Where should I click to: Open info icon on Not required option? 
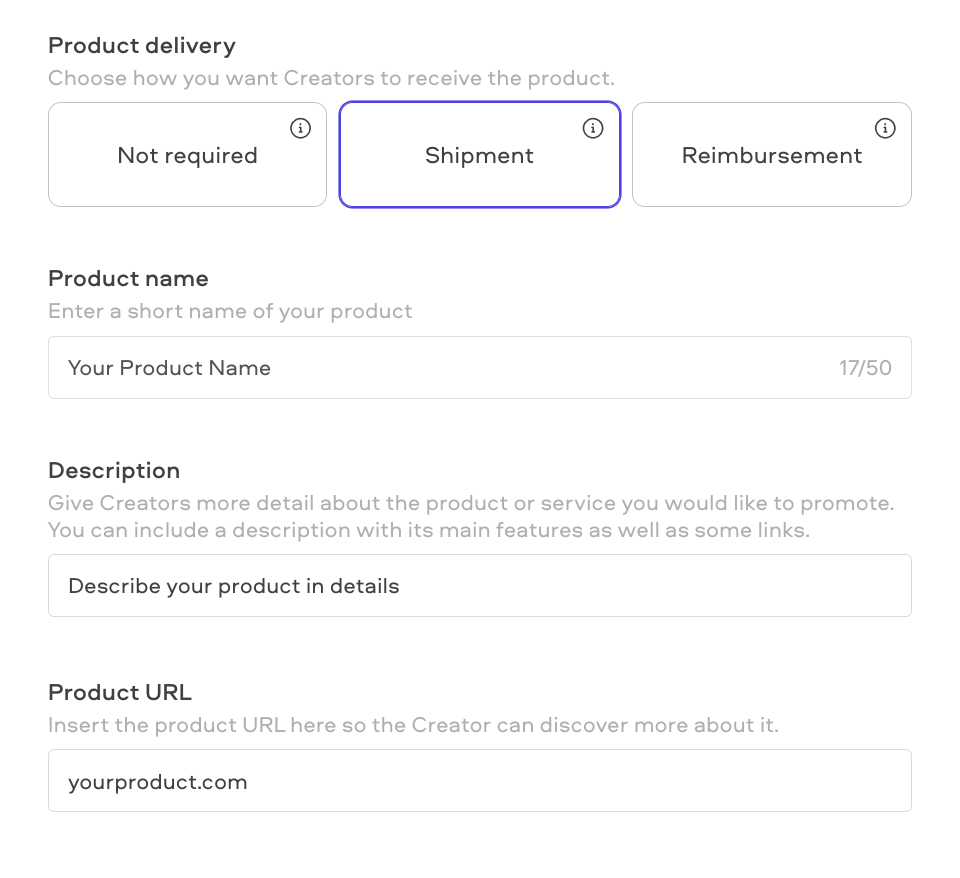300,129
